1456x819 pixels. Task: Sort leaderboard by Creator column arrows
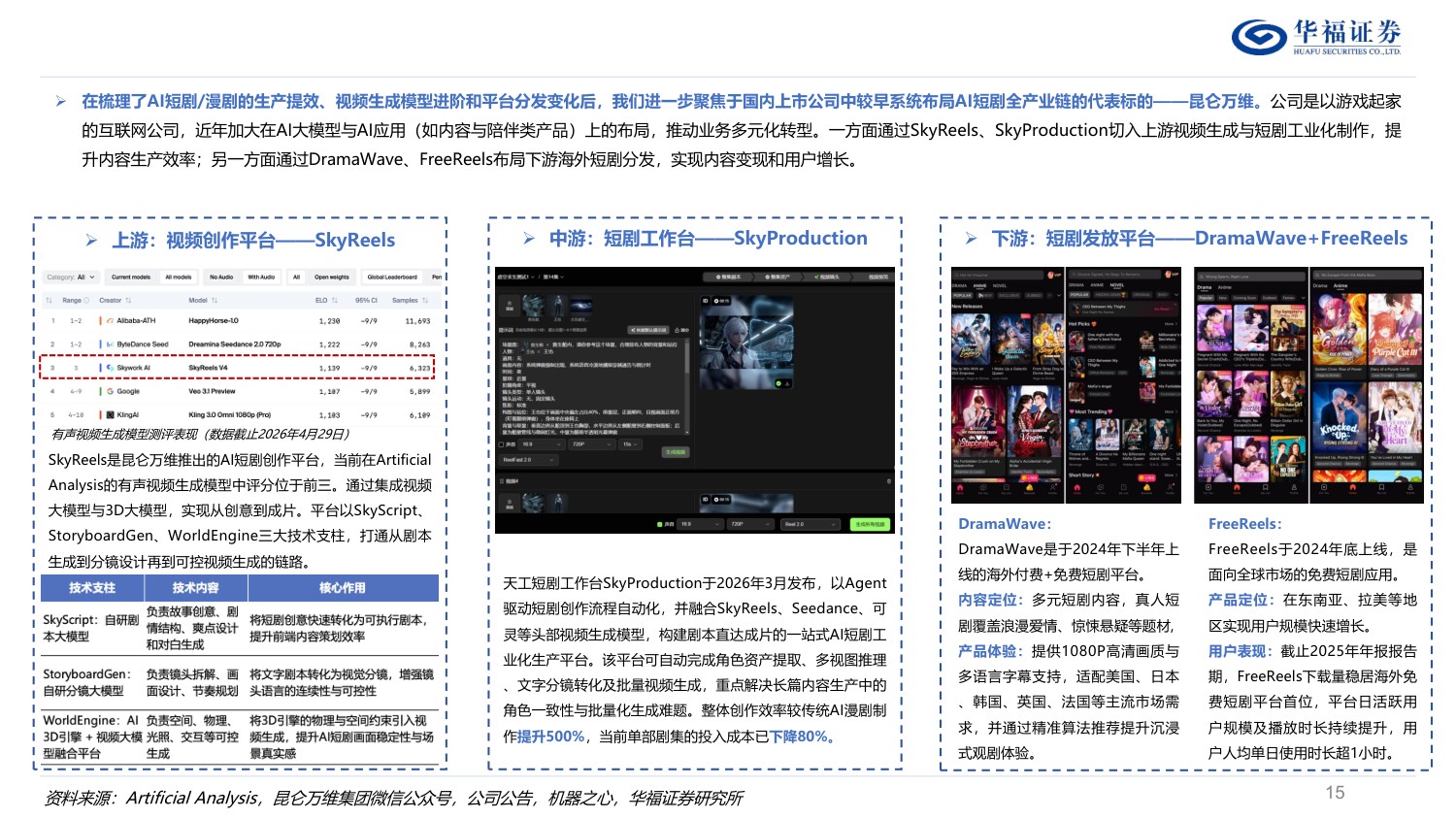[128, 300]
